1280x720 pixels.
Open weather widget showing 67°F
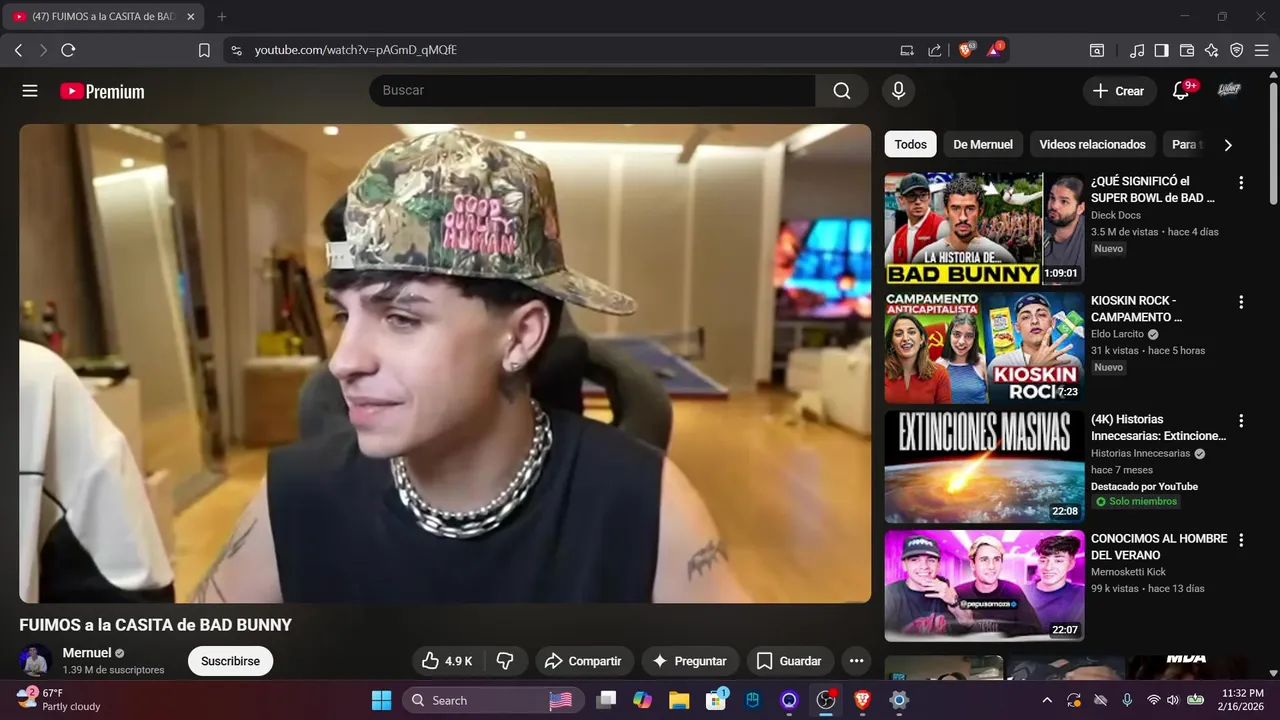(58, 700)
